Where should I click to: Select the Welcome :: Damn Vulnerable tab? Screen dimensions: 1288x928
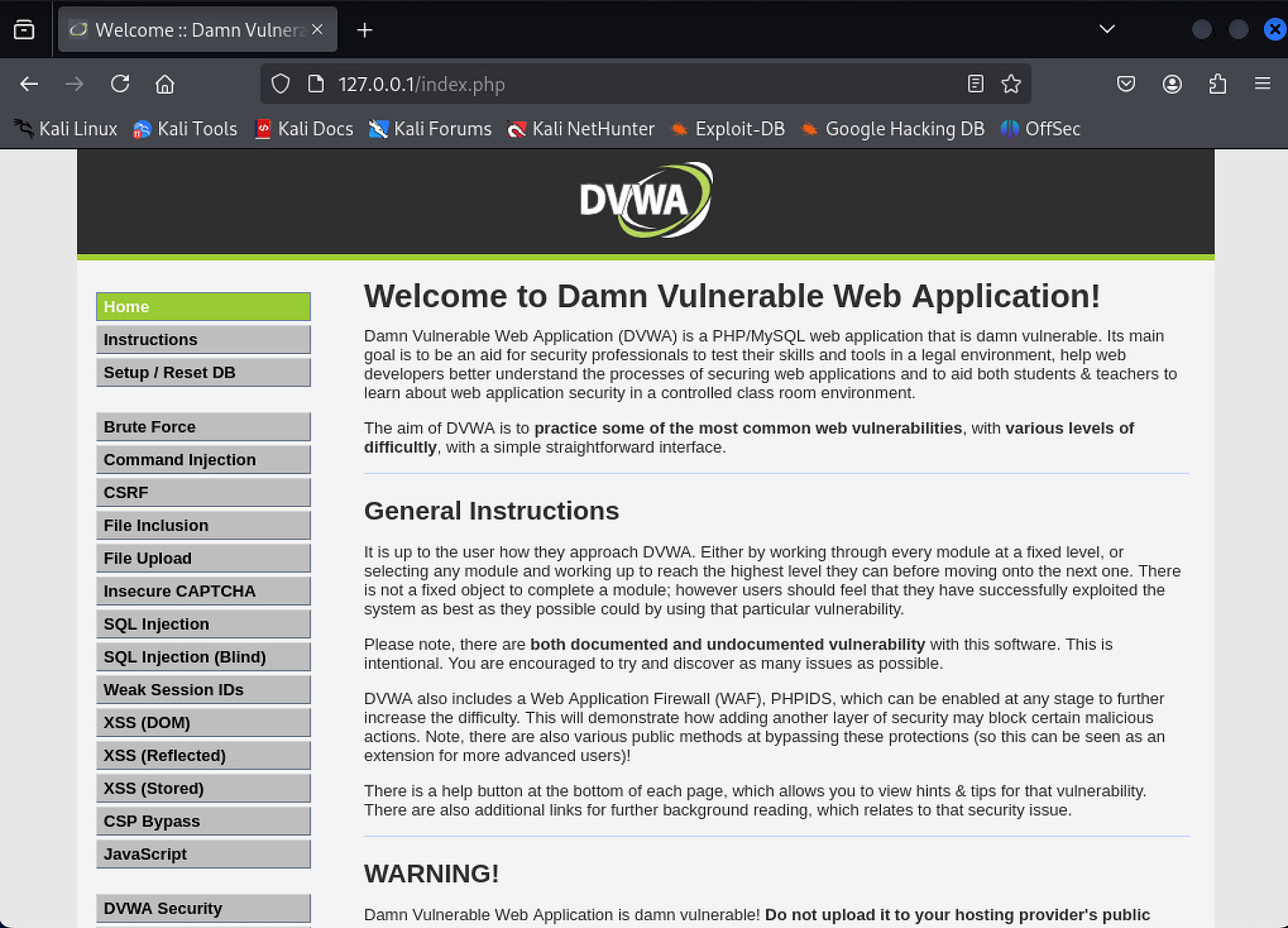198,30
